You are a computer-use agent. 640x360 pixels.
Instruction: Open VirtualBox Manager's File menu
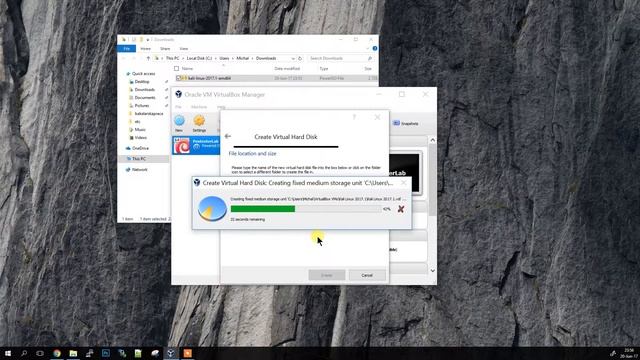click(x=178, y=107)
